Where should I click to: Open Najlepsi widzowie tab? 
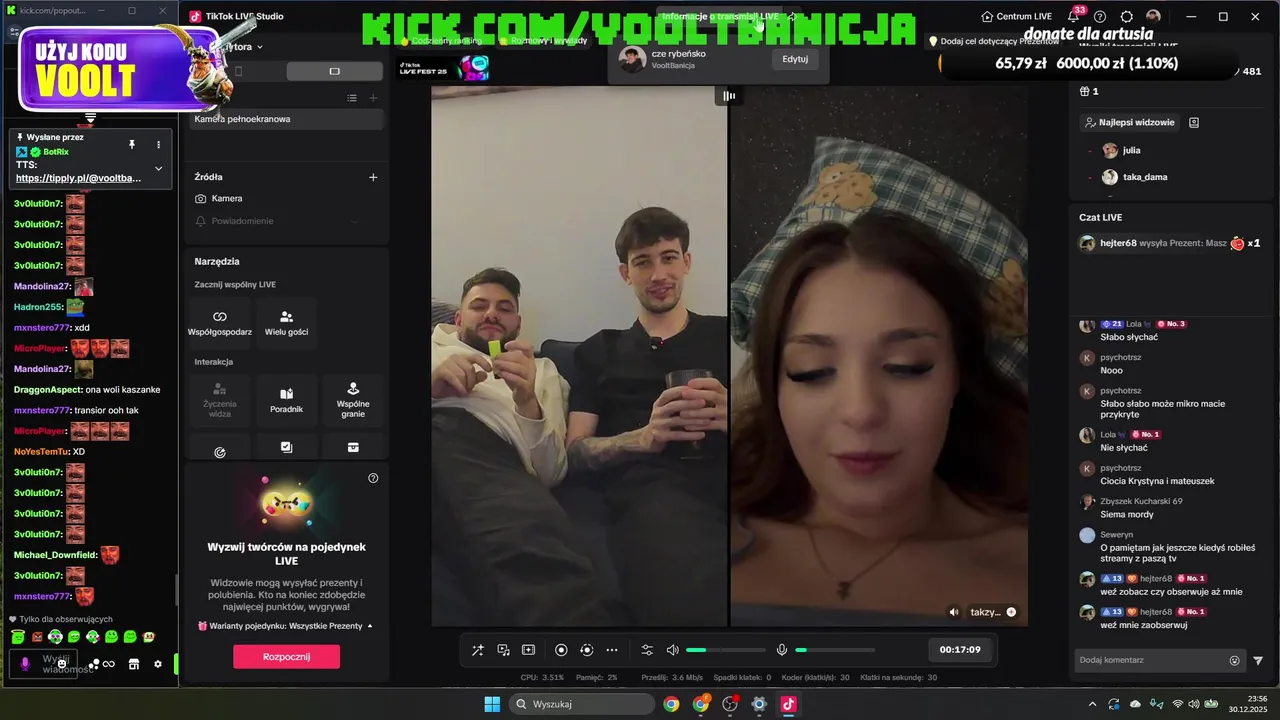pyautogui.click(x=1130, y=122)
